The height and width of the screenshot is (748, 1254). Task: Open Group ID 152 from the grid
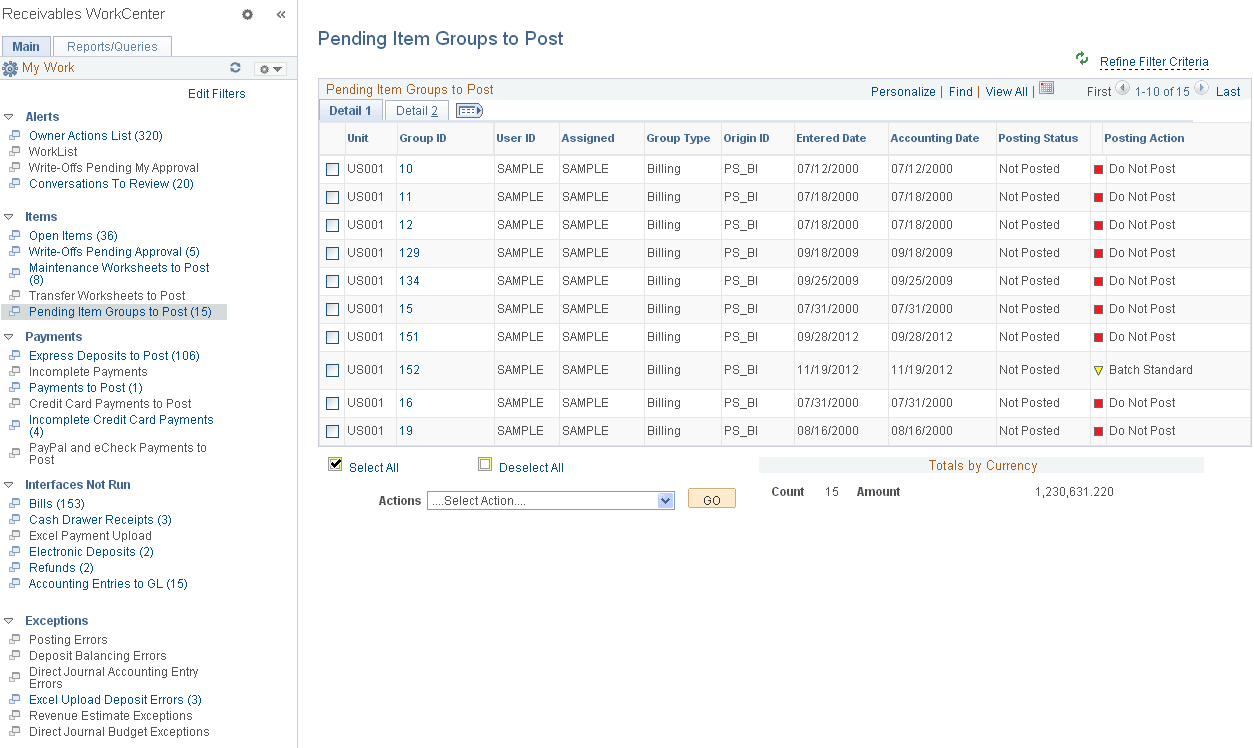[406, 369]
